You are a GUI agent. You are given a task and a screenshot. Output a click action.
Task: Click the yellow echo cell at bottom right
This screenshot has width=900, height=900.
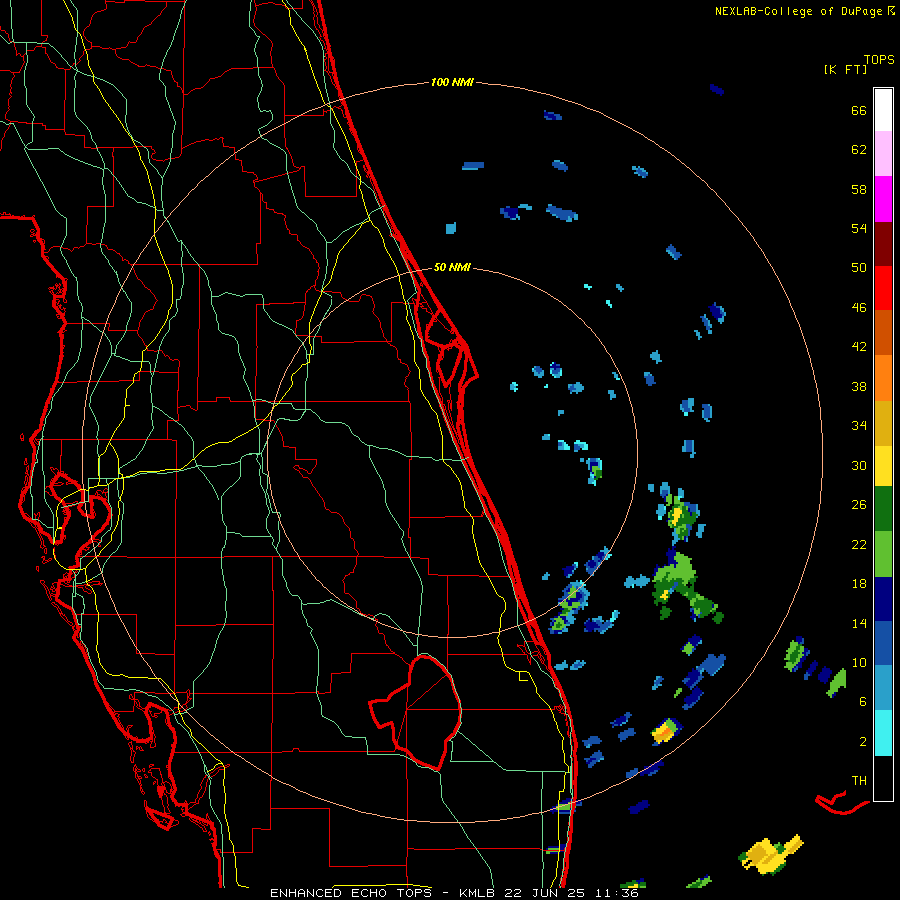pyautogui.click(x=769, y=854)
